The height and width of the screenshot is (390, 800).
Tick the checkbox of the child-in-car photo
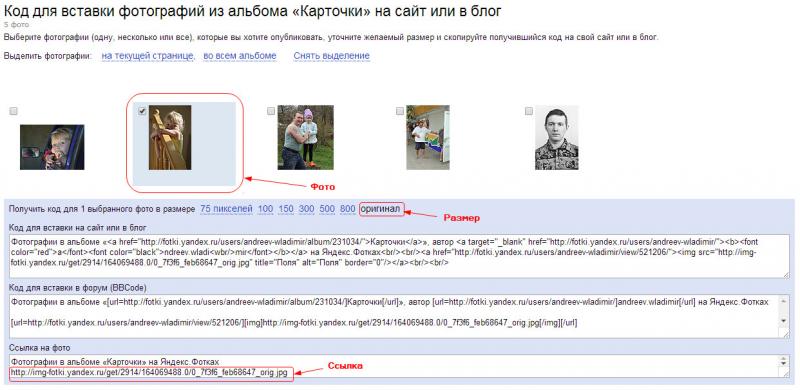point(14,111)
